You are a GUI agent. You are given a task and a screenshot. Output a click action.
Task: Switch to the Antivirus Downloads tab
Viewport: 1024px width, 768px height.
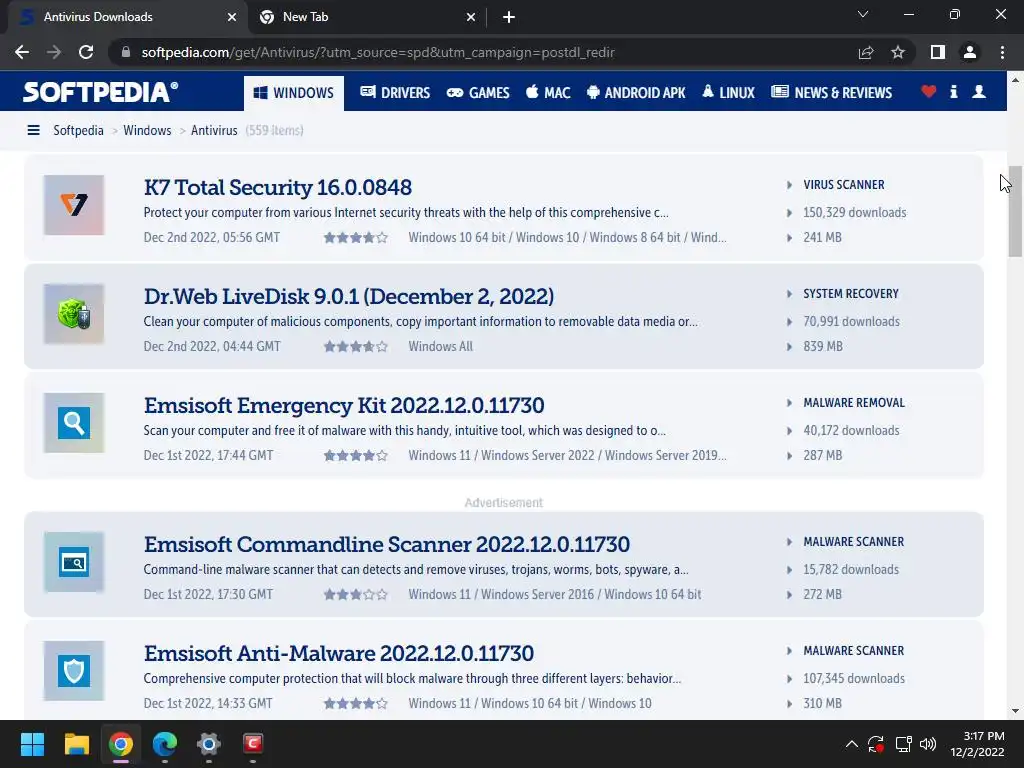coord(128,17)
